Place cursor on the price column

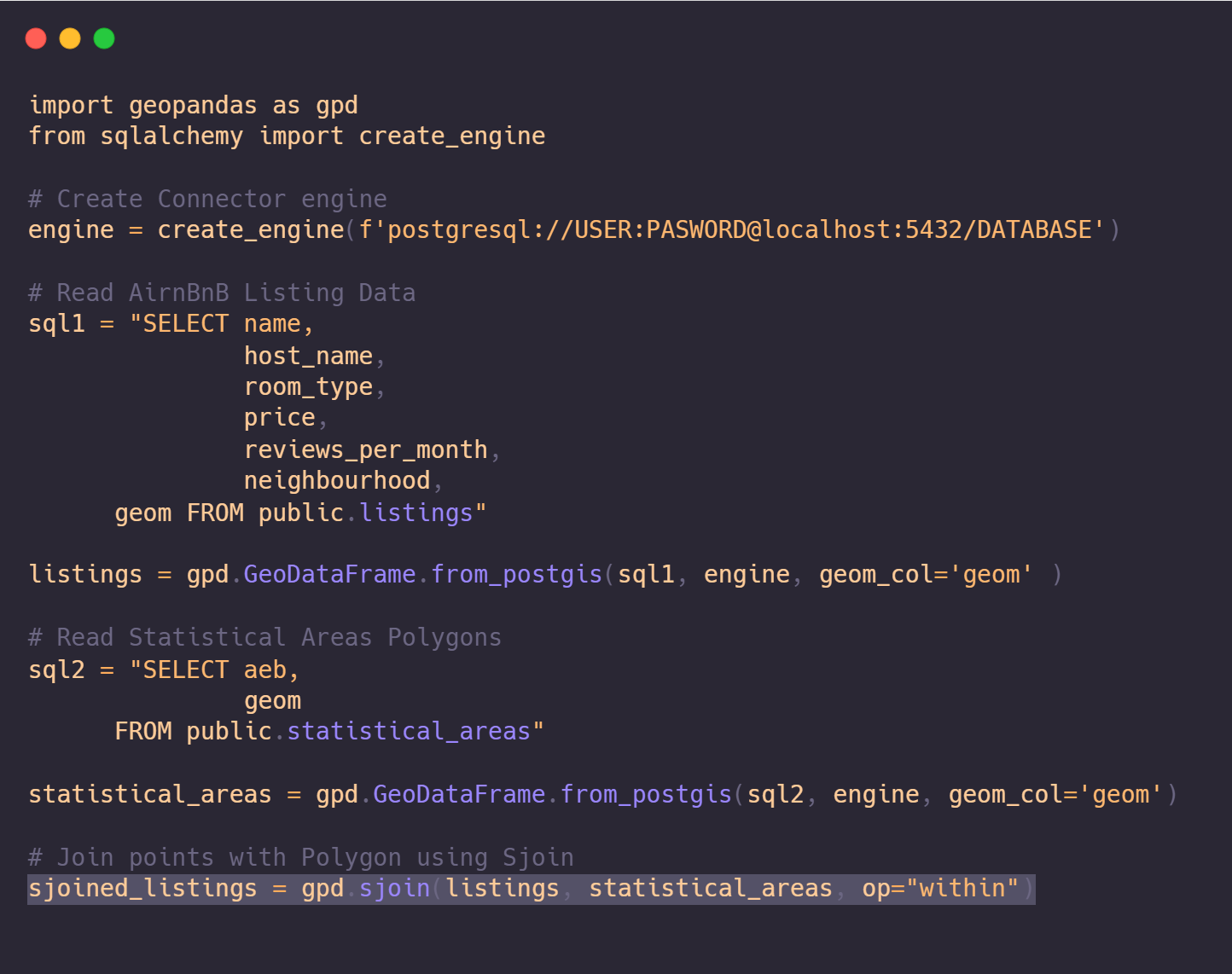point(280,418)
